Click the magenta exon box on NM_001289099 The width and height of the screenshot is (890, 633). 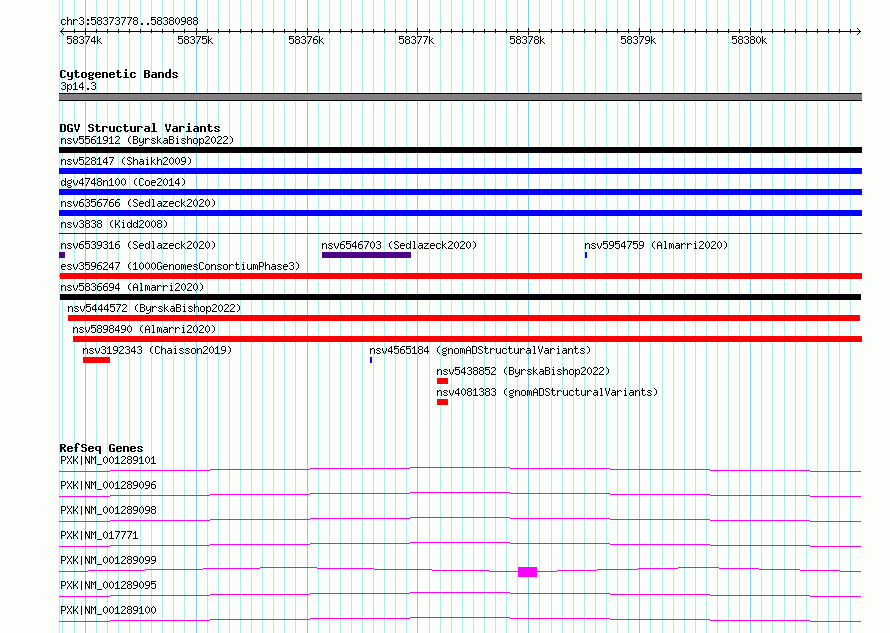[527, 572]
